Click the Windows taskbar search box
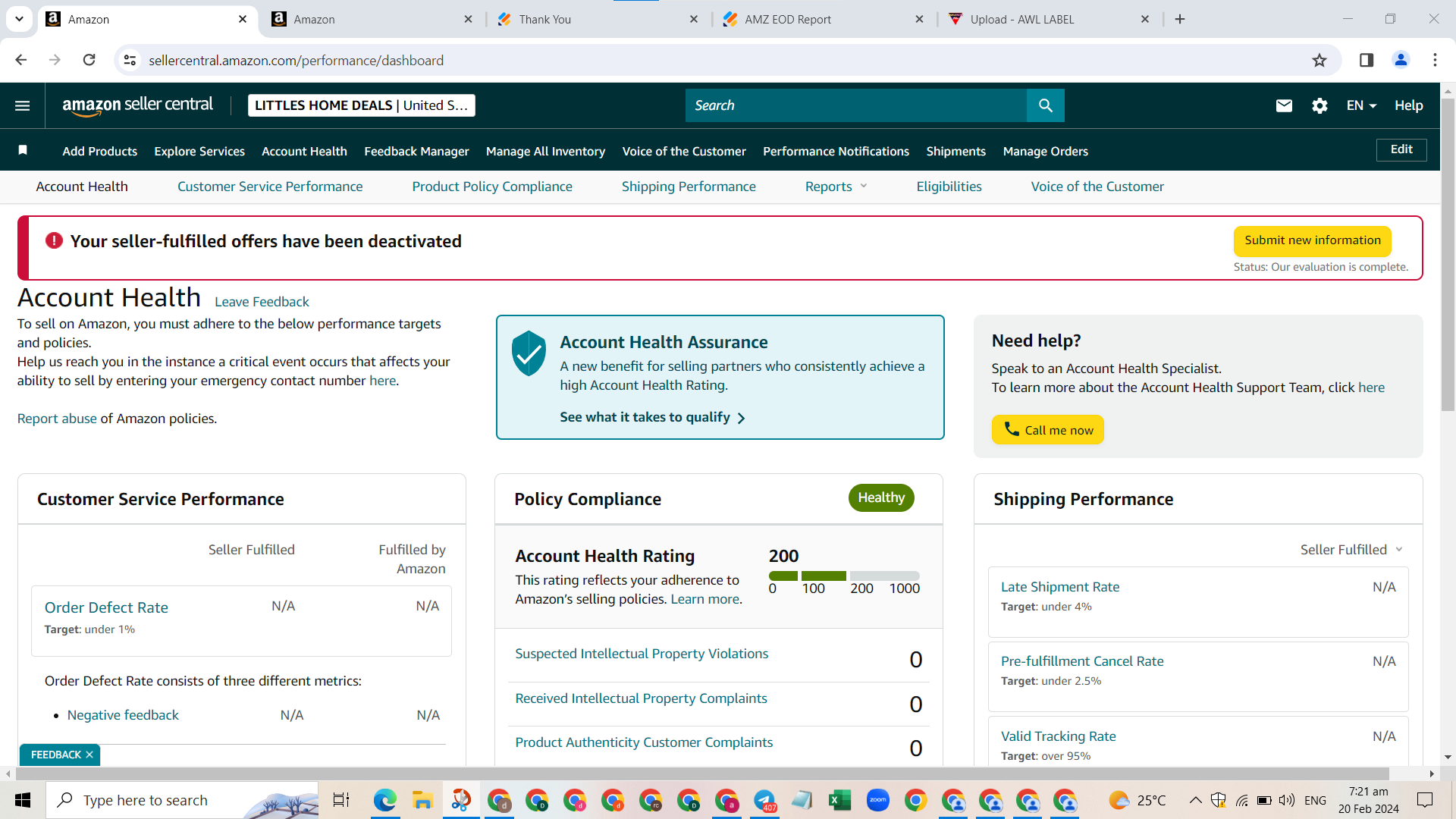 (182, 800)
